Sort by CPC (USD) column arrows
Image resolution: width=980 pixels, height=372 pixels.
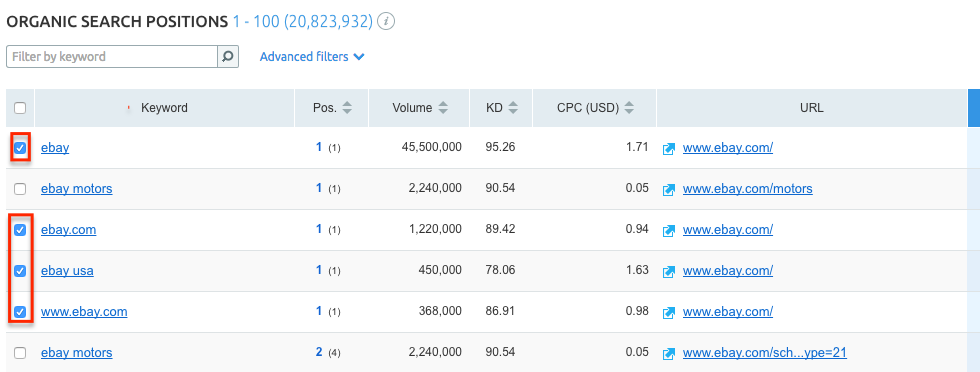[x=629, y=108]
